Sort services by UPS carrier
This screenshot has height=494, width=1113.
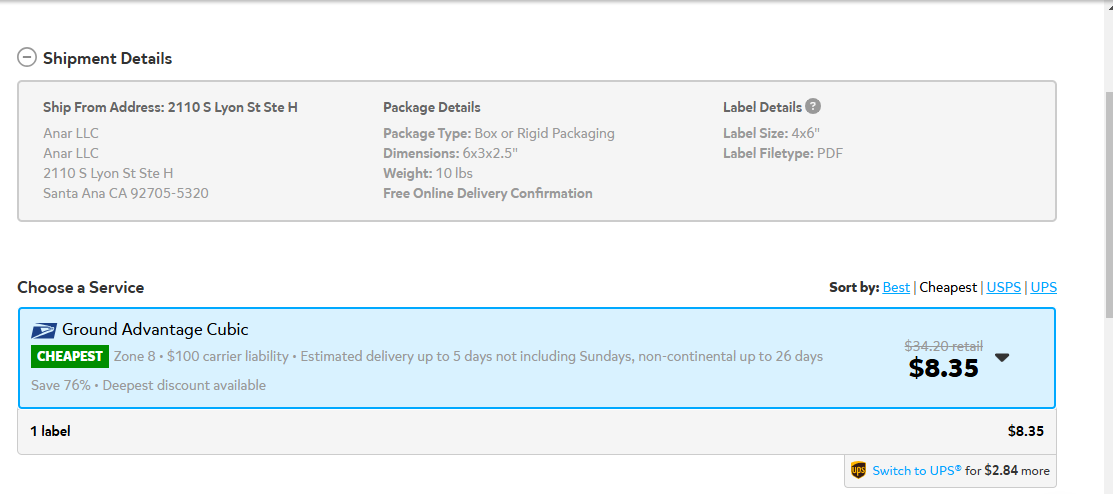[x=1043, y=287]
